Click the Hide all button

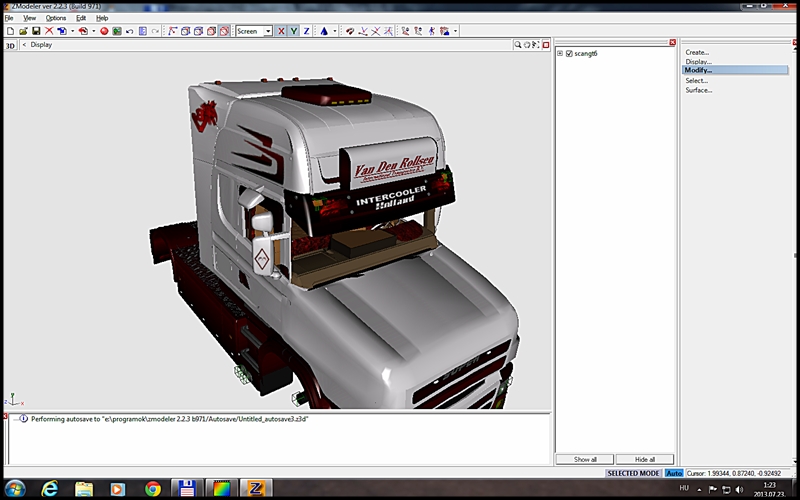(x=644, y=459)
